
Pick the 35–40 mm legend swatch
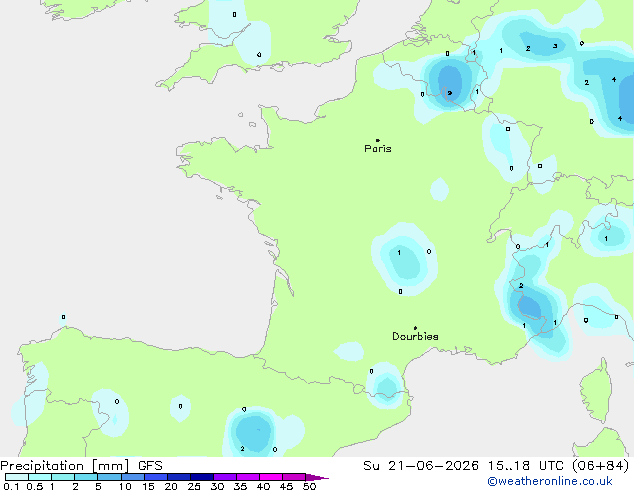[x=248, y=477]
